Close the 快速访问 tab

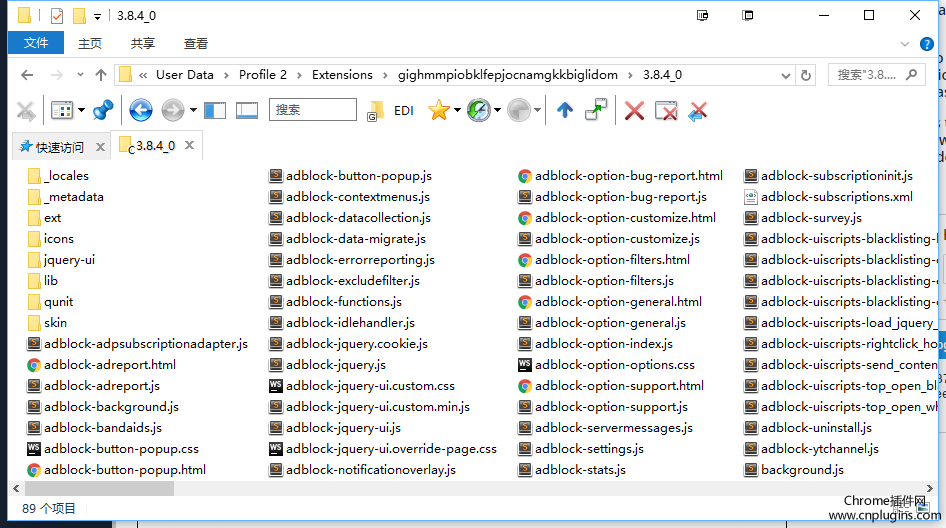pyautogui.click(x=100, y=147)
